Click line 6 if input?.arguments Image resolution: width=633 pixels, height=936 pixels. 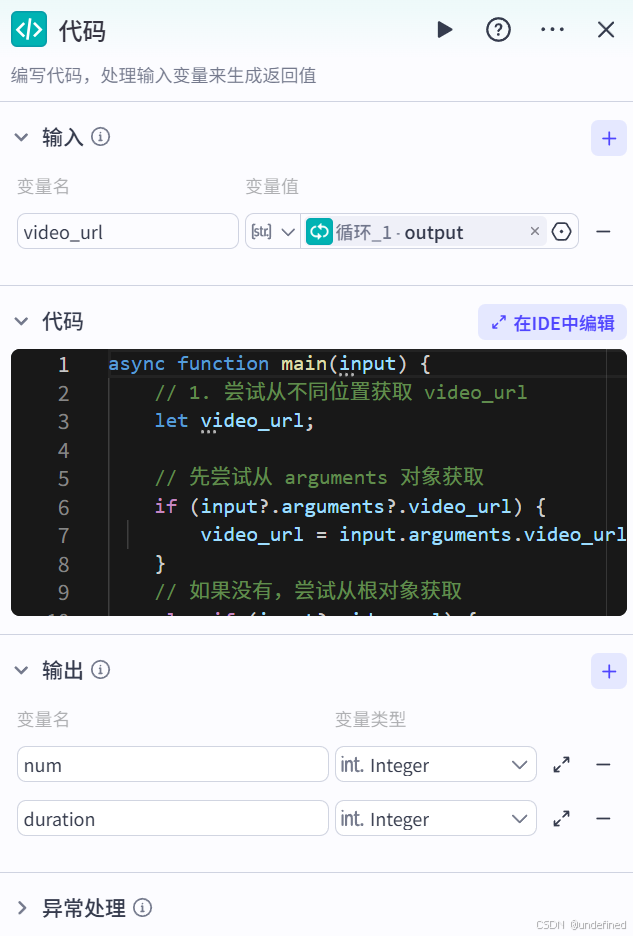coord(350,506)
